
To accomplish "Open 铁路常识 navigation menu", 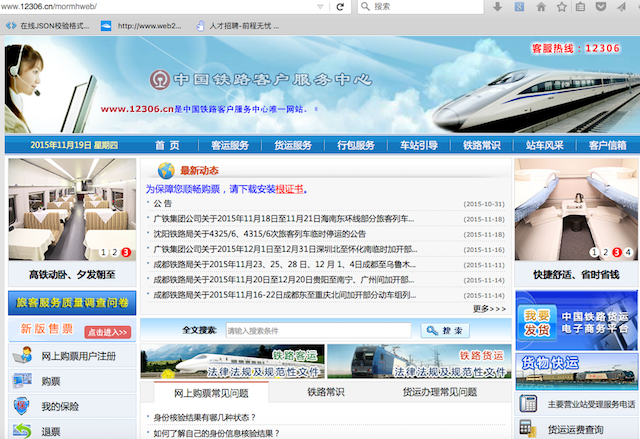I will click(482, 145).
